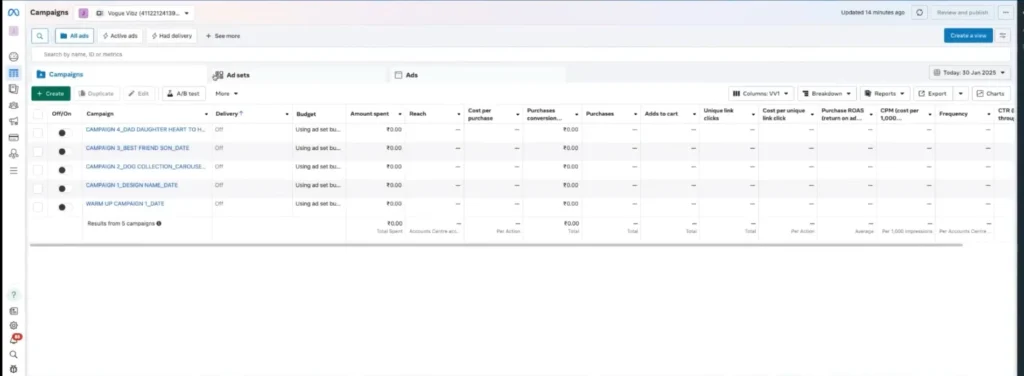Click the search magnifier button beside All ads

coord(40,36)
